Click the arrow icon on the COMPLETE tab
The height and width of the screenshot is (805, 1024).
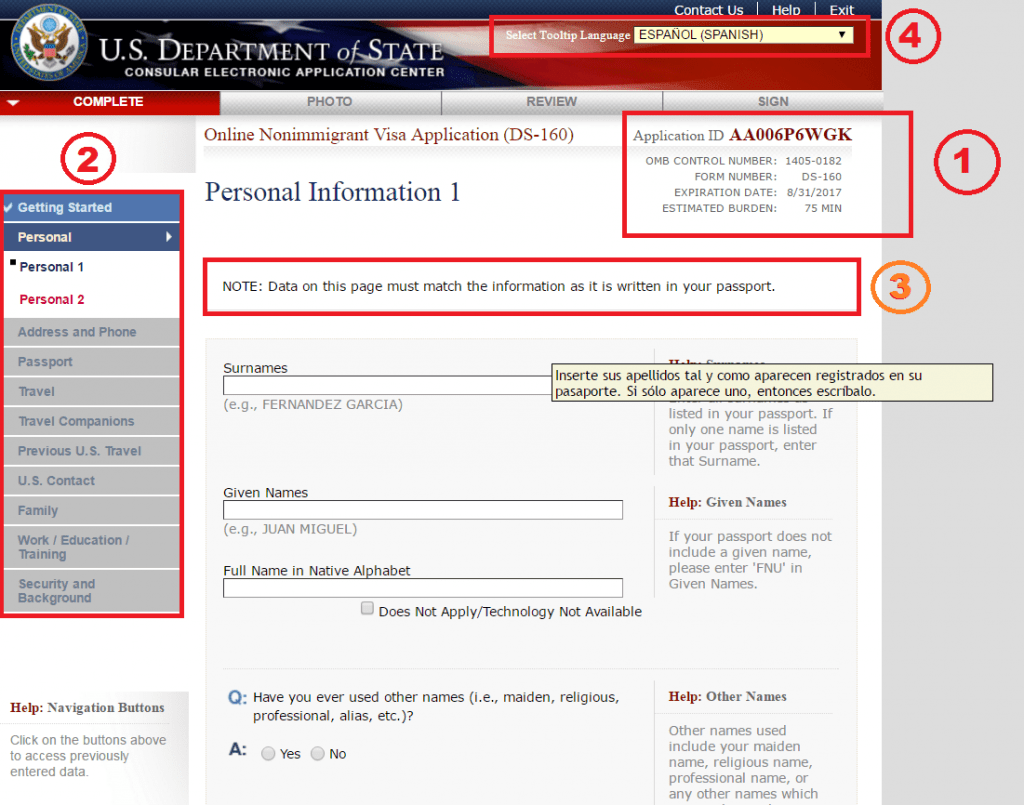[13, 103]
